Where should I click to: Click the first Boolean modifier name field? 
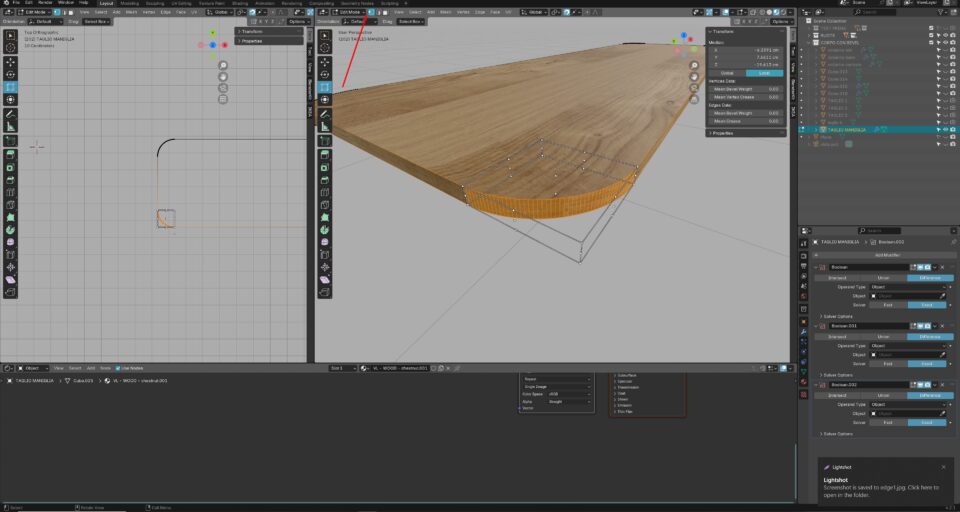click(x=869, y=267)
